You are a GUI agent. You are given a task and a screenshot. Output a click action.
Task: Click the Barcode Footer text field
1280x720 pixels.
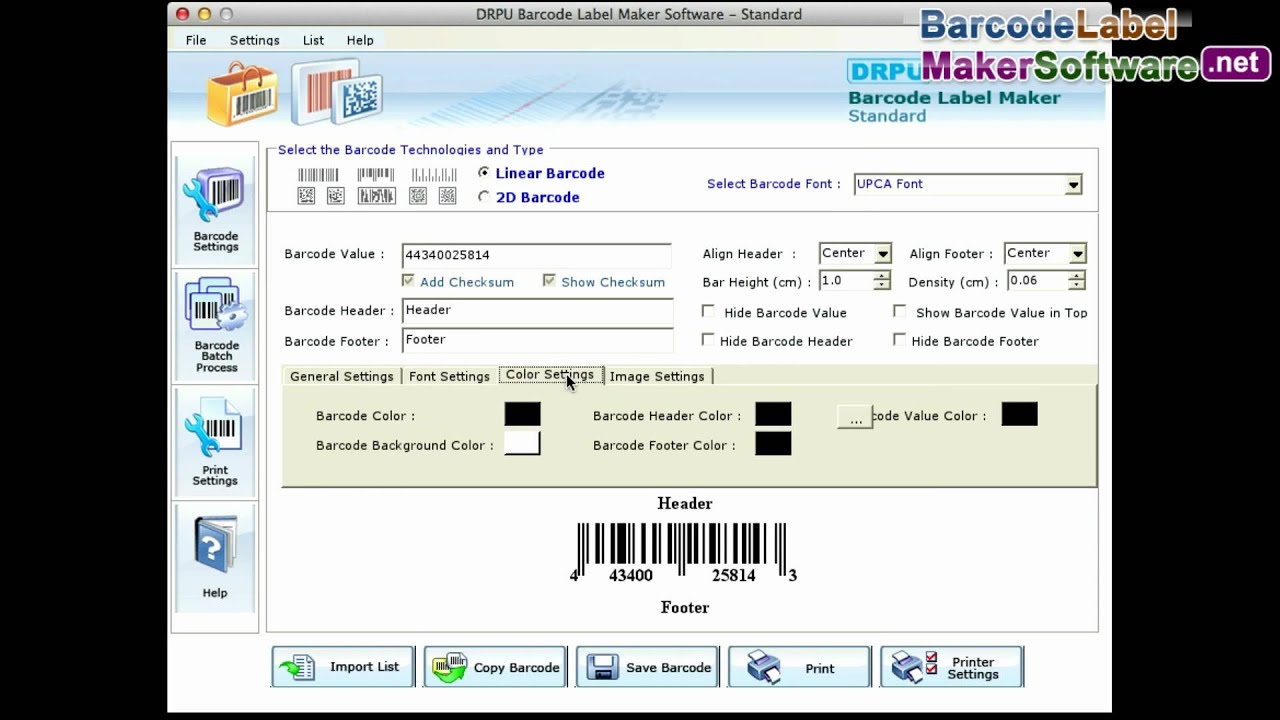coord(537,340)
